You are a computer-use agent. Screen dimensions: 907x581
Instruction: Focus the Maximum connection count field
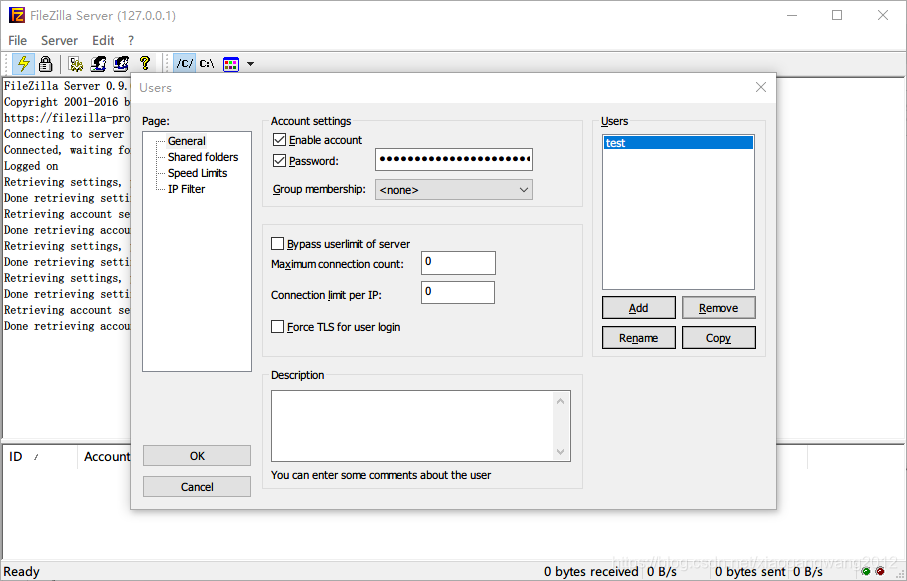coord(458,263)
